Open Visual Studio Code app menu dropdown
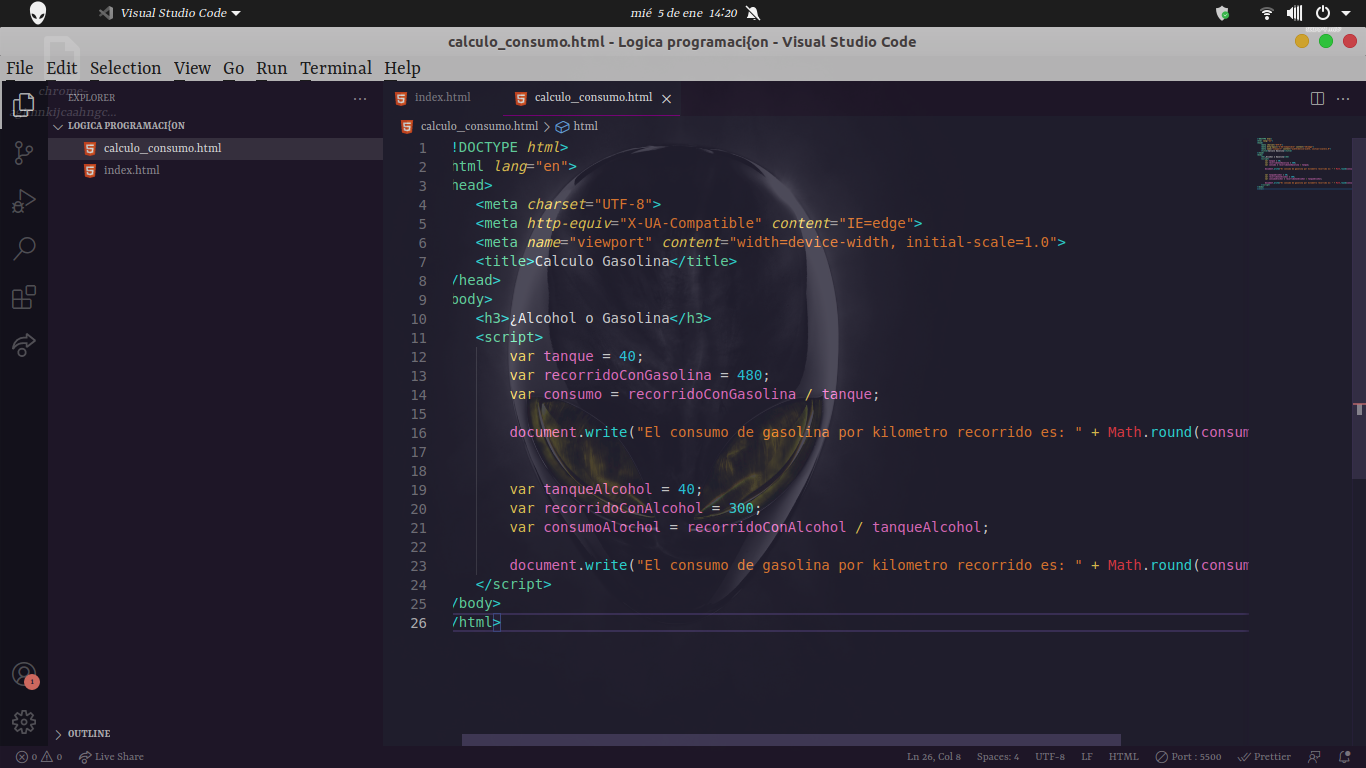This screenshot has height=768, width=1366. coord(170,13)
